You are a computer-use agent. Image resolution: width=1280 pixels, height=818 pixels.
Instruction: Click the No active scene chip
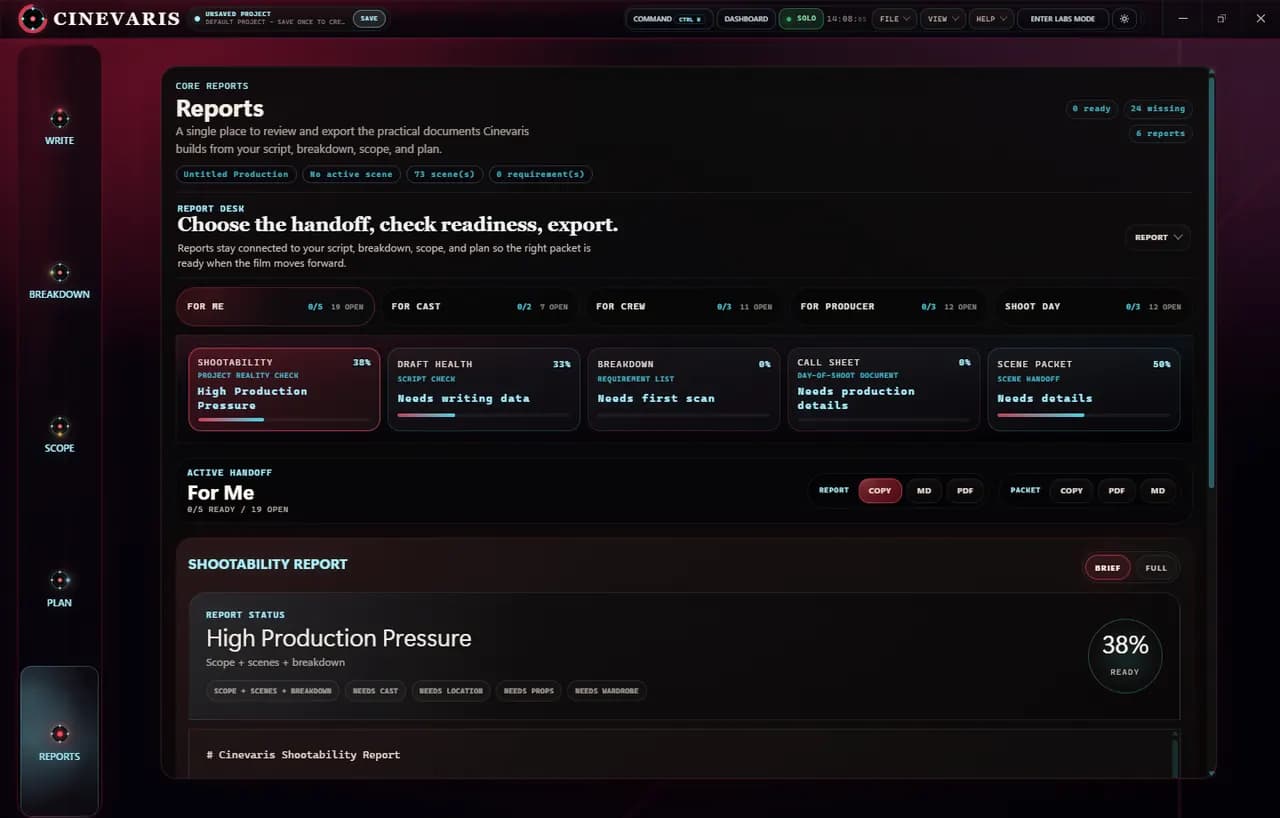[x=351, y=174]
